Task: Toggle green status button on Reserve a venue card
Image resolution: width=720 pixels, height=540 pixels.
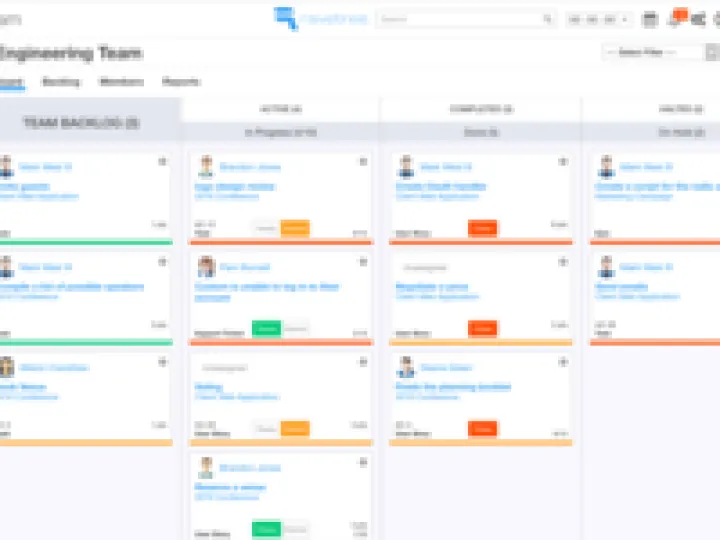Action: [x=266, y=529]
